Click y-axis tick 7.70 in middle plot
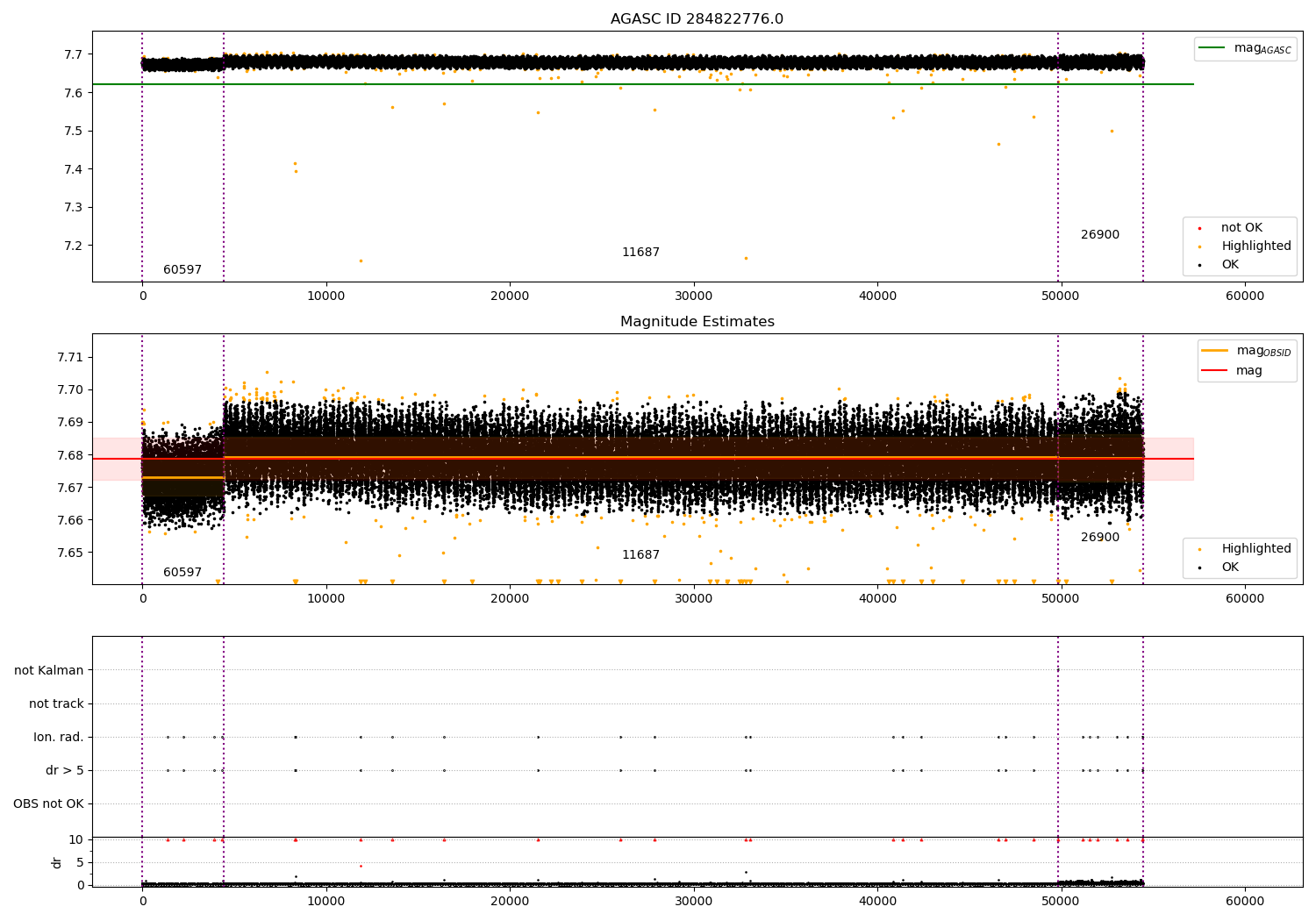 click(x=70, y=389)
